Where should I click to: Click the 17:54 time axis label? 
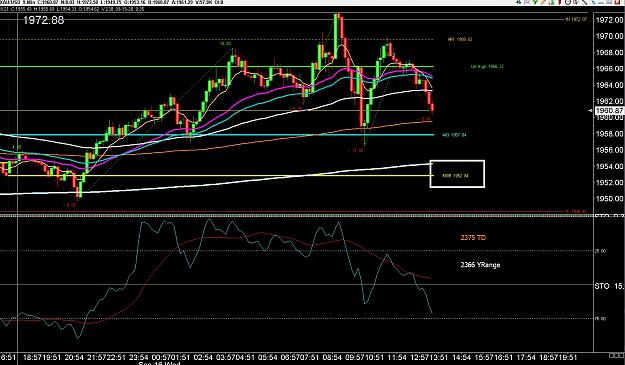[526, 358]
